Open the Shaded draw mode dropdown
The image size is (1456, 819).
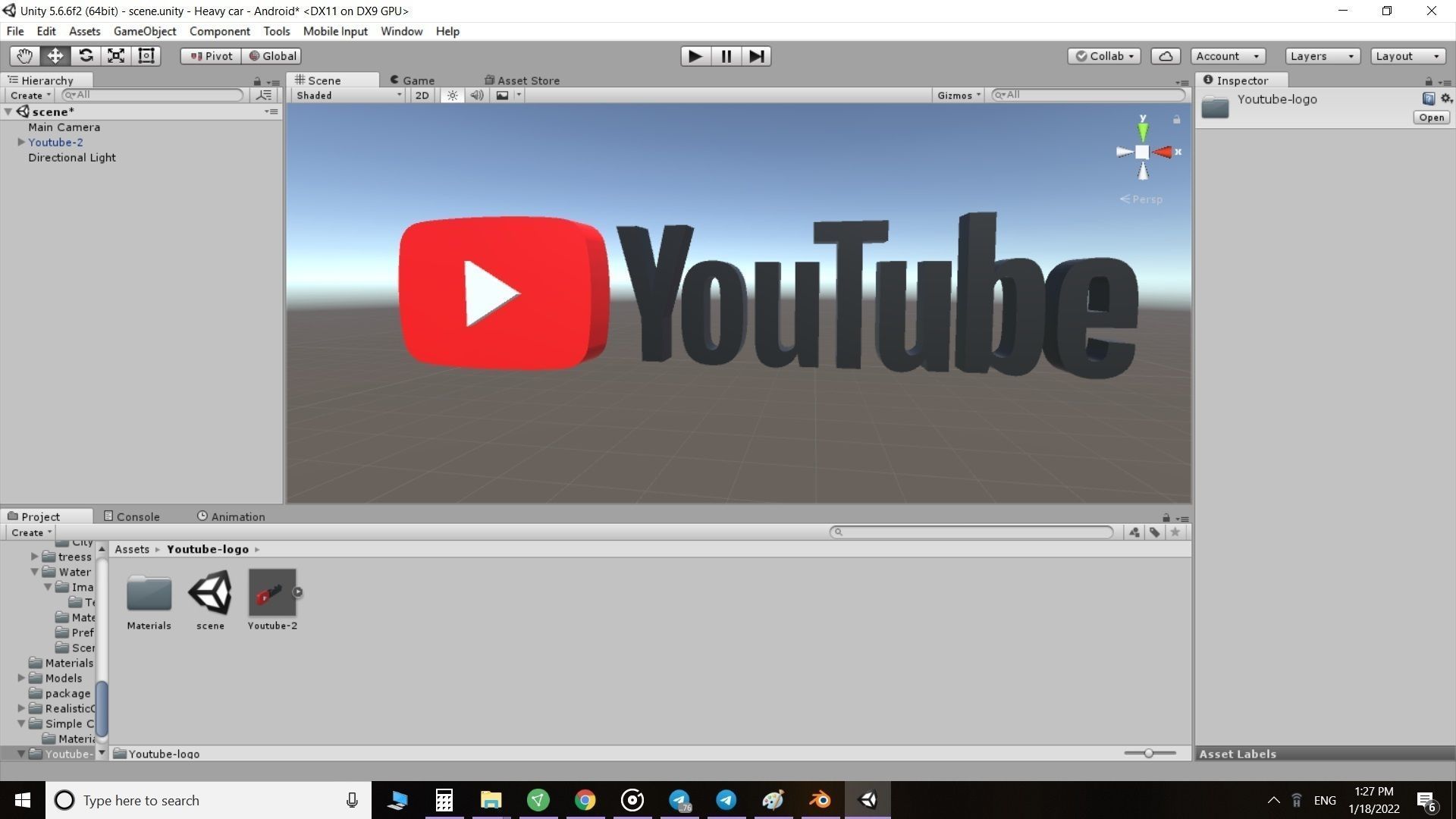tap(349, 96)
